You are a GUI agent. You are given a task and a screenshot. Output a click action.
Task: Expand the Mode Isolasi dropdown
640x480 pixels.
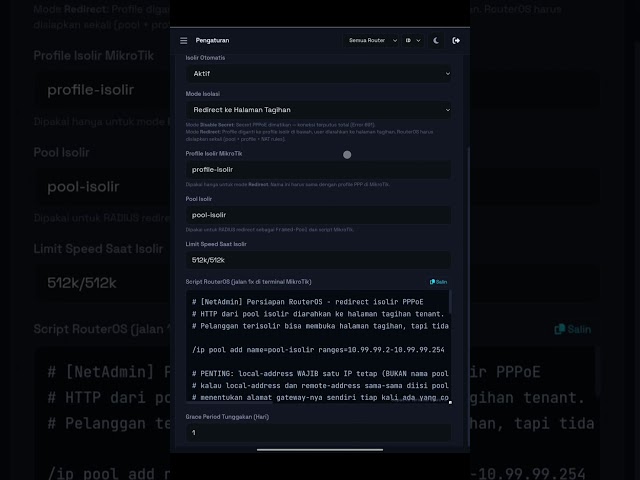pyautogui.click(x=318, y=110)
